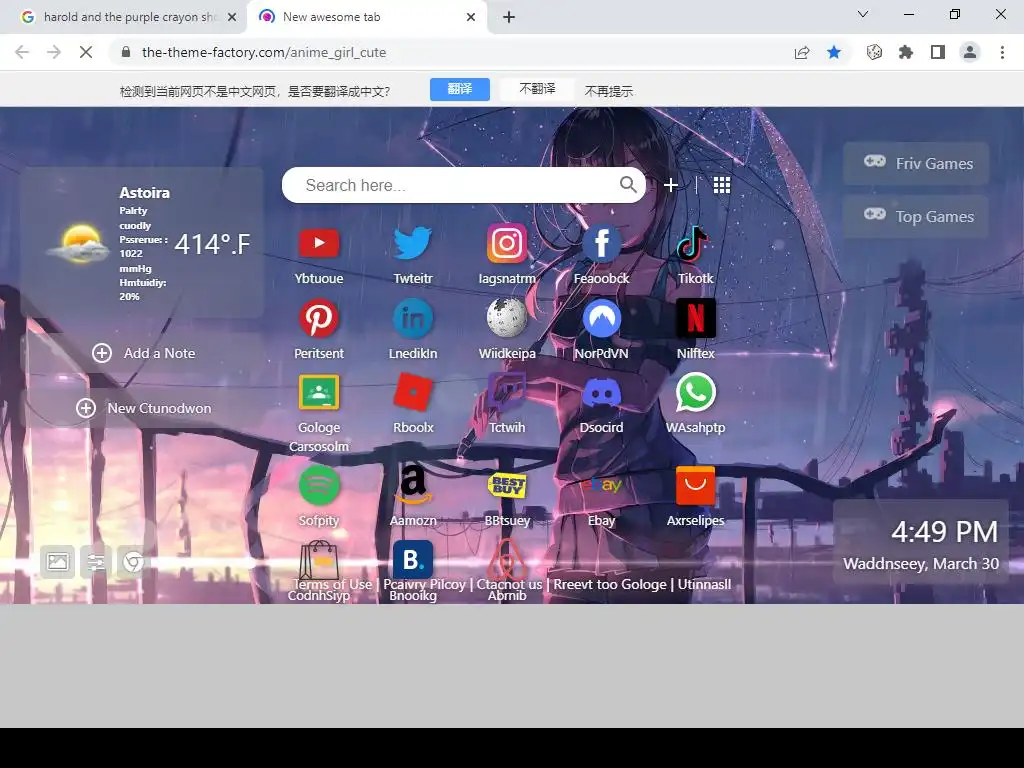Open the eBay shortcut icon
This screenshot has height=768, width=1024.
(601, 485)
